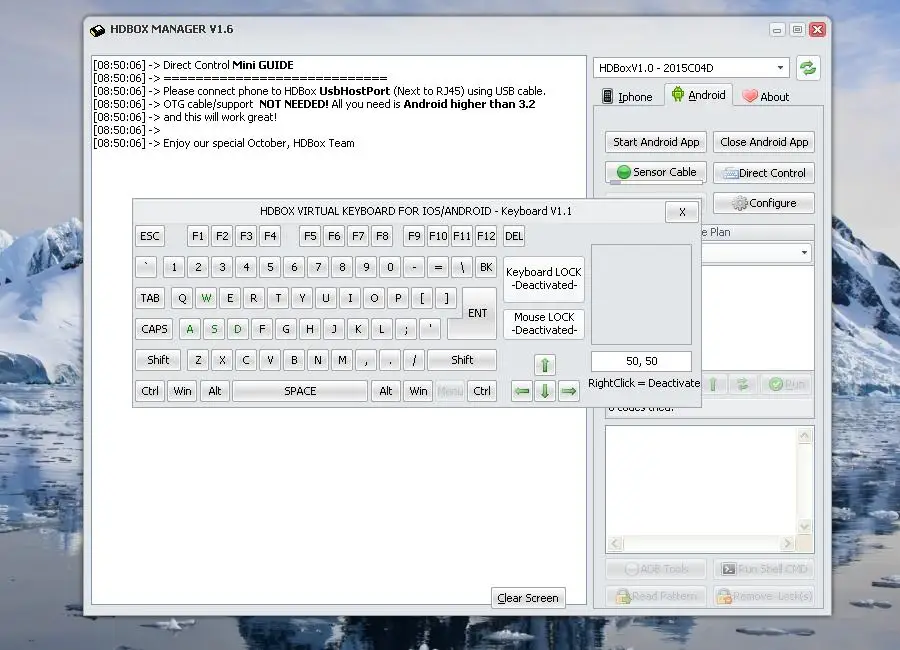Click the right Shift key
Screen dimensions: 900x650
(462, 360)
